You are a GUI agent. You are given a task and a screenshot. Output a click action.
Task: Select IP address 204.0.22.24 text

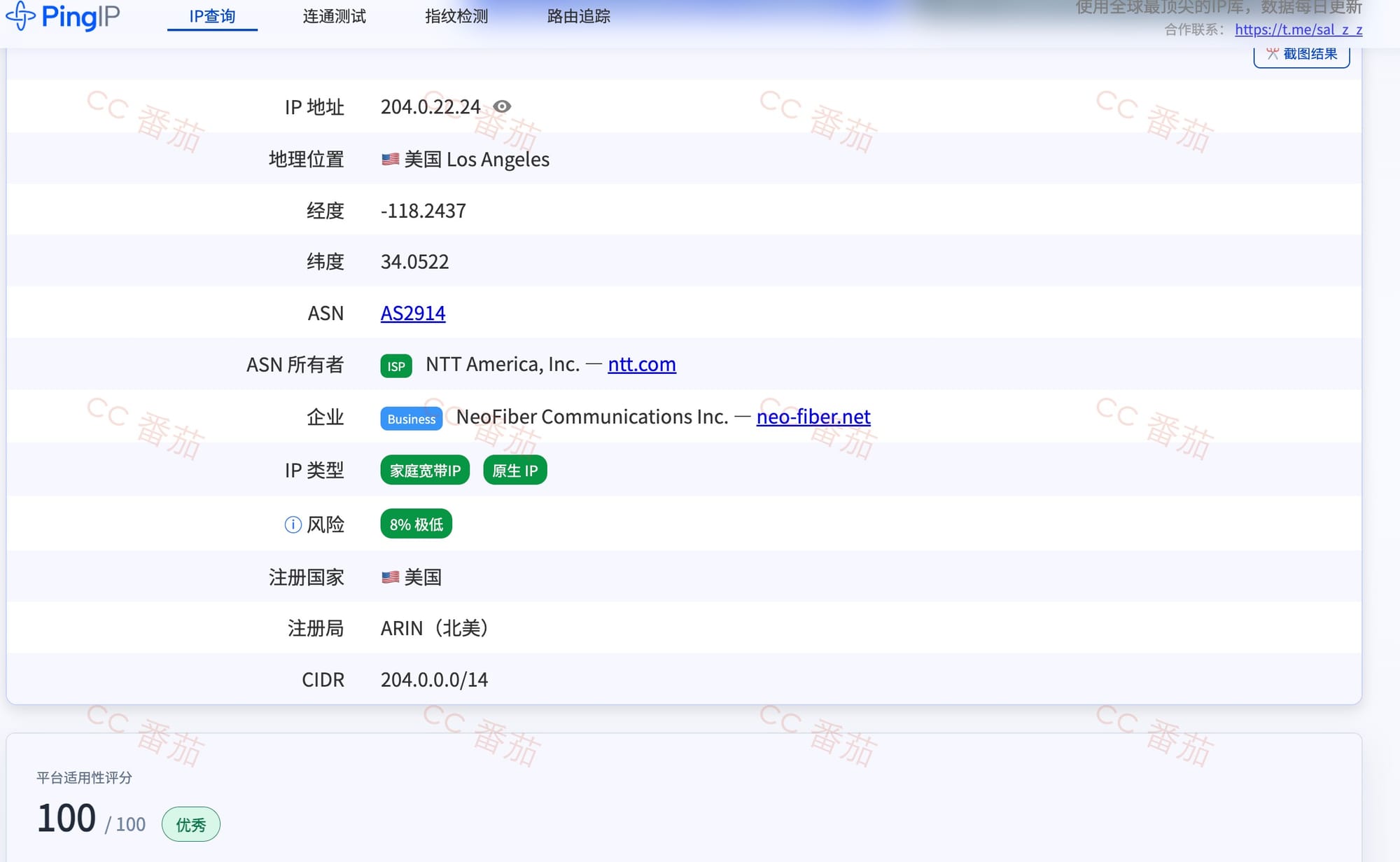tap(430, 106)
